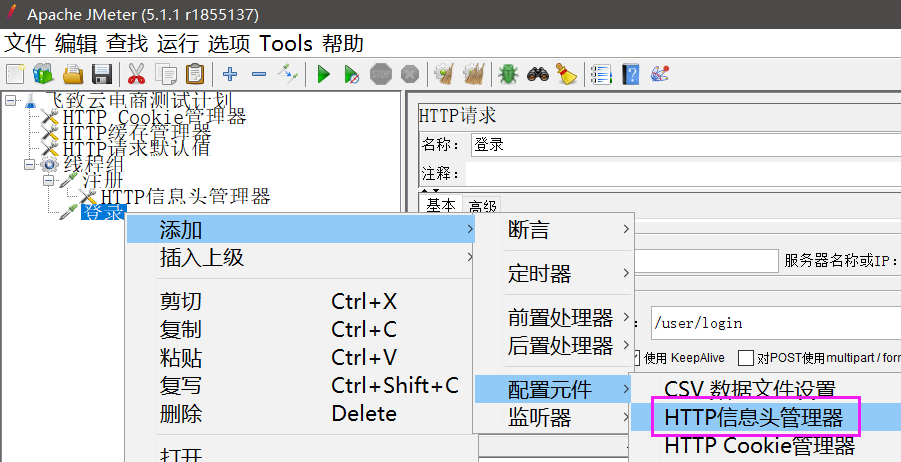
Task: Expand the 定时器 submenu
Action: [x=554, y=274]
